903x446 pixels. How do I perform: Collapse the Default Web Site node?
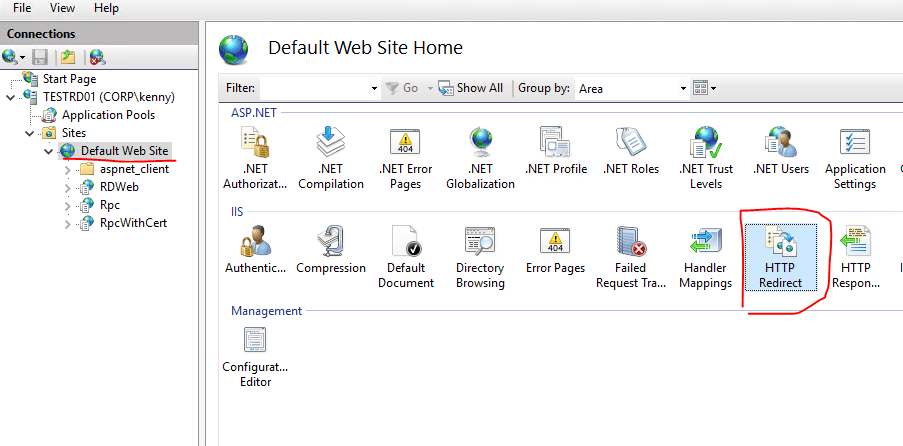49,151
